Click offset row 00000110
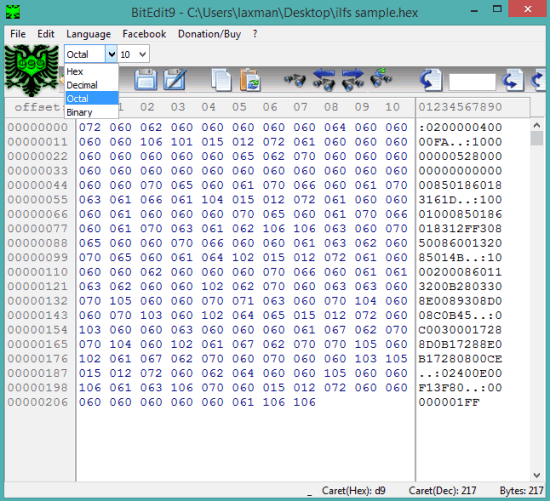Screen dimensions: 550x501 tap(38, 272)
